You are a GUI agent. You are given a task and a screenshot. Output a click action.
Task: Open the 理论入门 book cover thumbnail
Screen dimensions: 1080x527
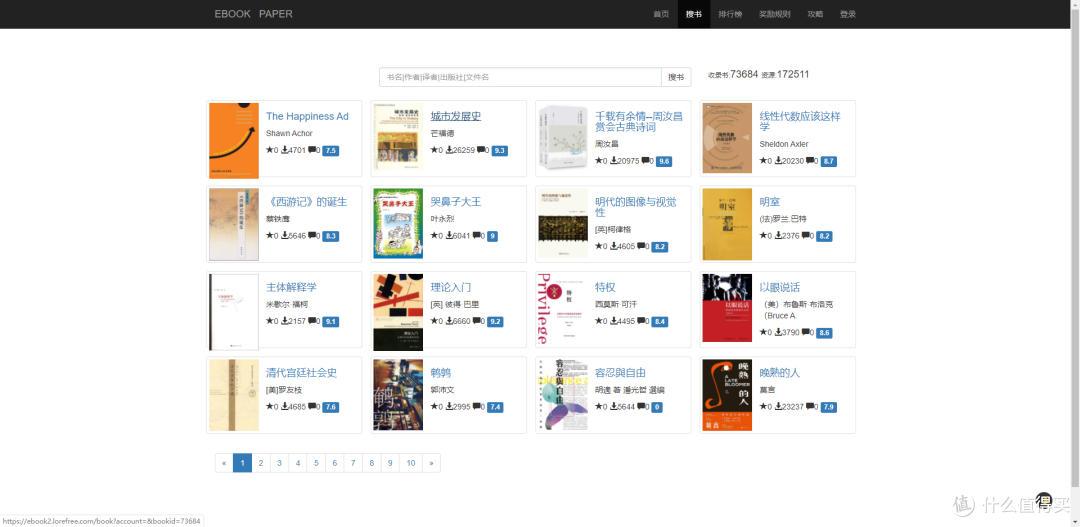tap(398, 311)
